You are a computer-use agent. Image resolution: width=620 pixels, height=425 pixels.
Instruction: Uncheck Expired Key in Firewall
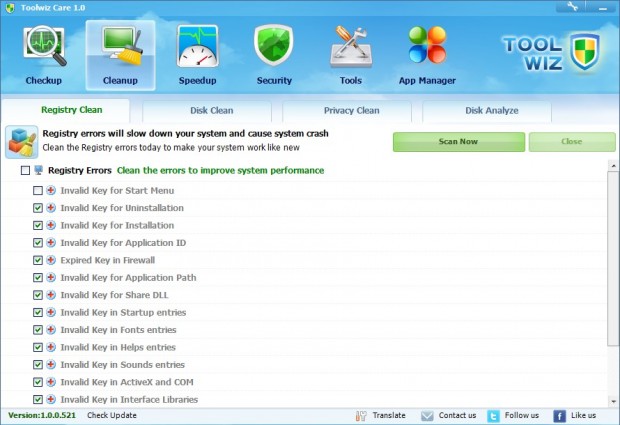[x=38, y=260]
